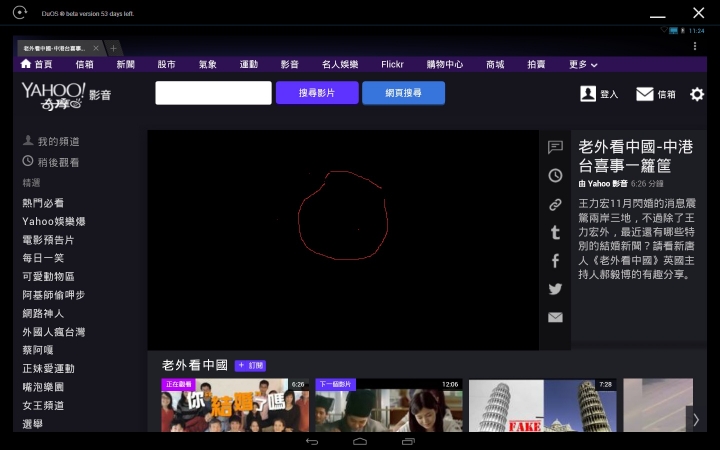Click the 搜尋影片 button
Viewport: 720px width, 450px height.
317,93
